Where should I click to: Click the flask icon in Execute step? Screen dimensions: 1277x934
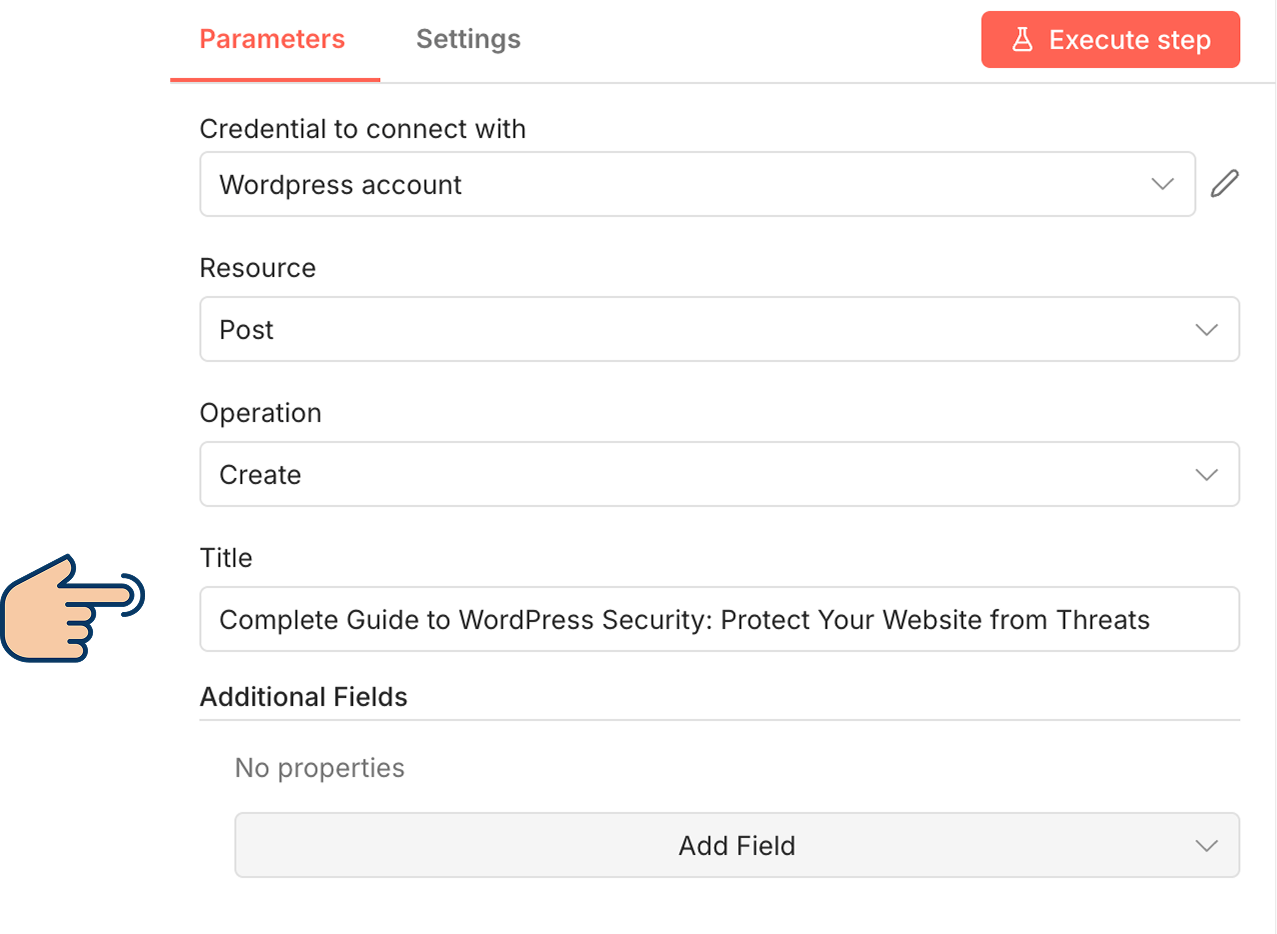pos(1021,40)
